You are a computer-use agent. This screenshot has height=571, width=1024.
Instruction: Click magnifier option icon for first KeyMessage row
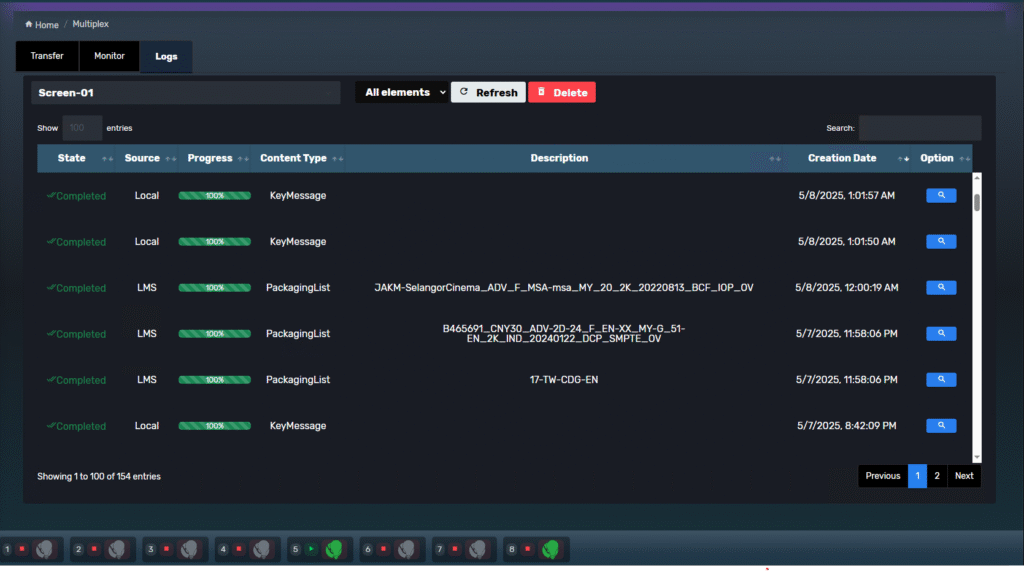pos(941,196)
